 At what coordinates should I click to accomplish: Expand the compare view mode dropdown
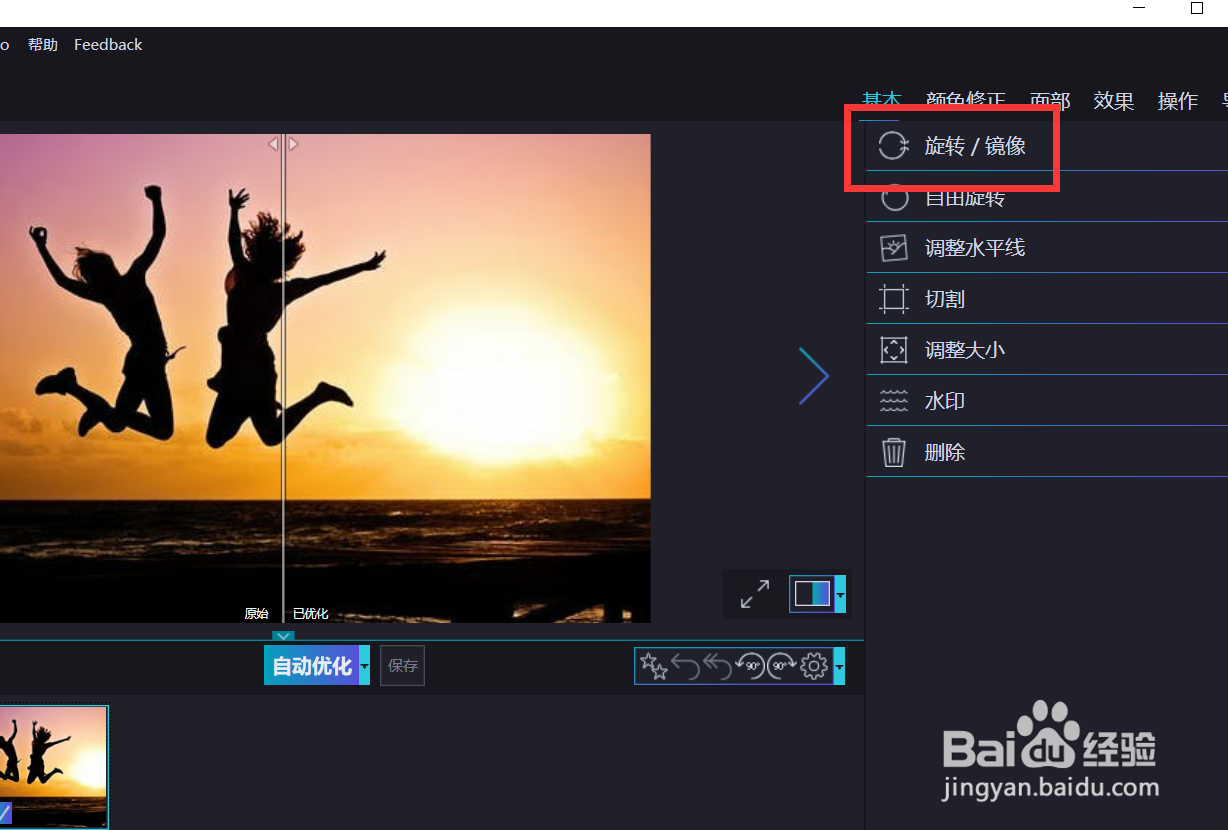point(840,594)
